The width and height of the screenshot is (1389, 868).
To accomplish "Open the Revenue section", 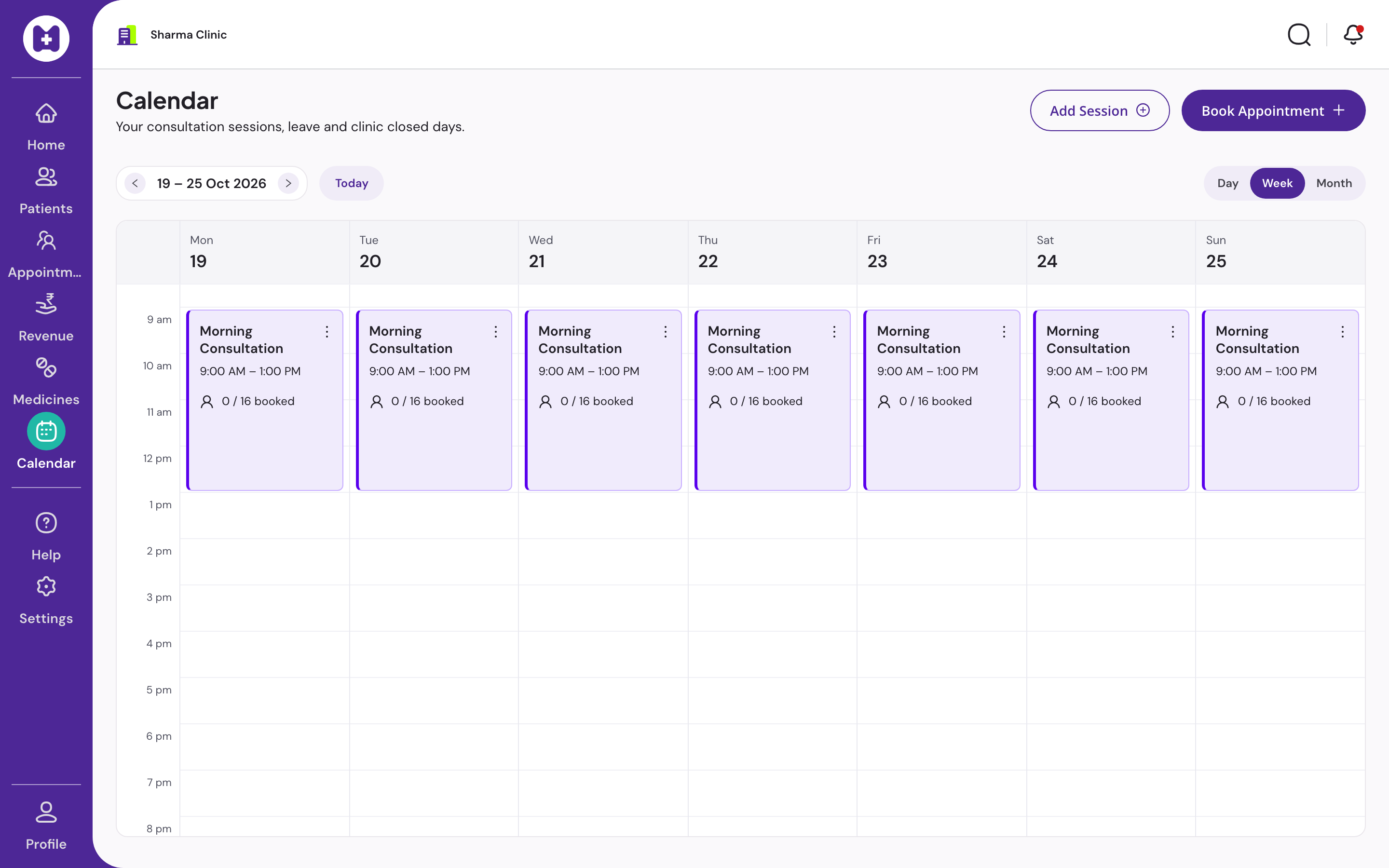I will [46, 318].
